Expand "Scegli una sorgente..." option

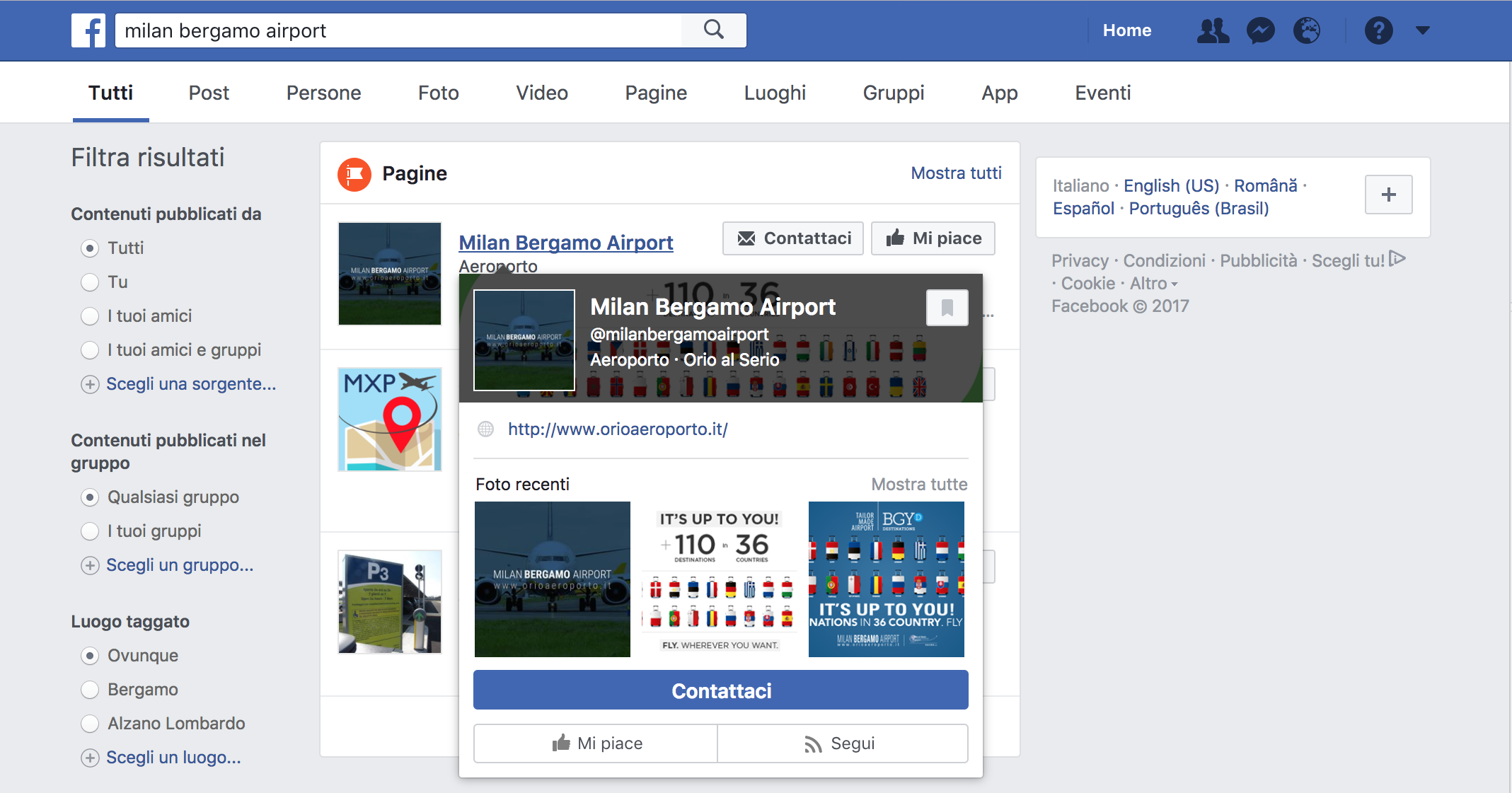(190, 384)
